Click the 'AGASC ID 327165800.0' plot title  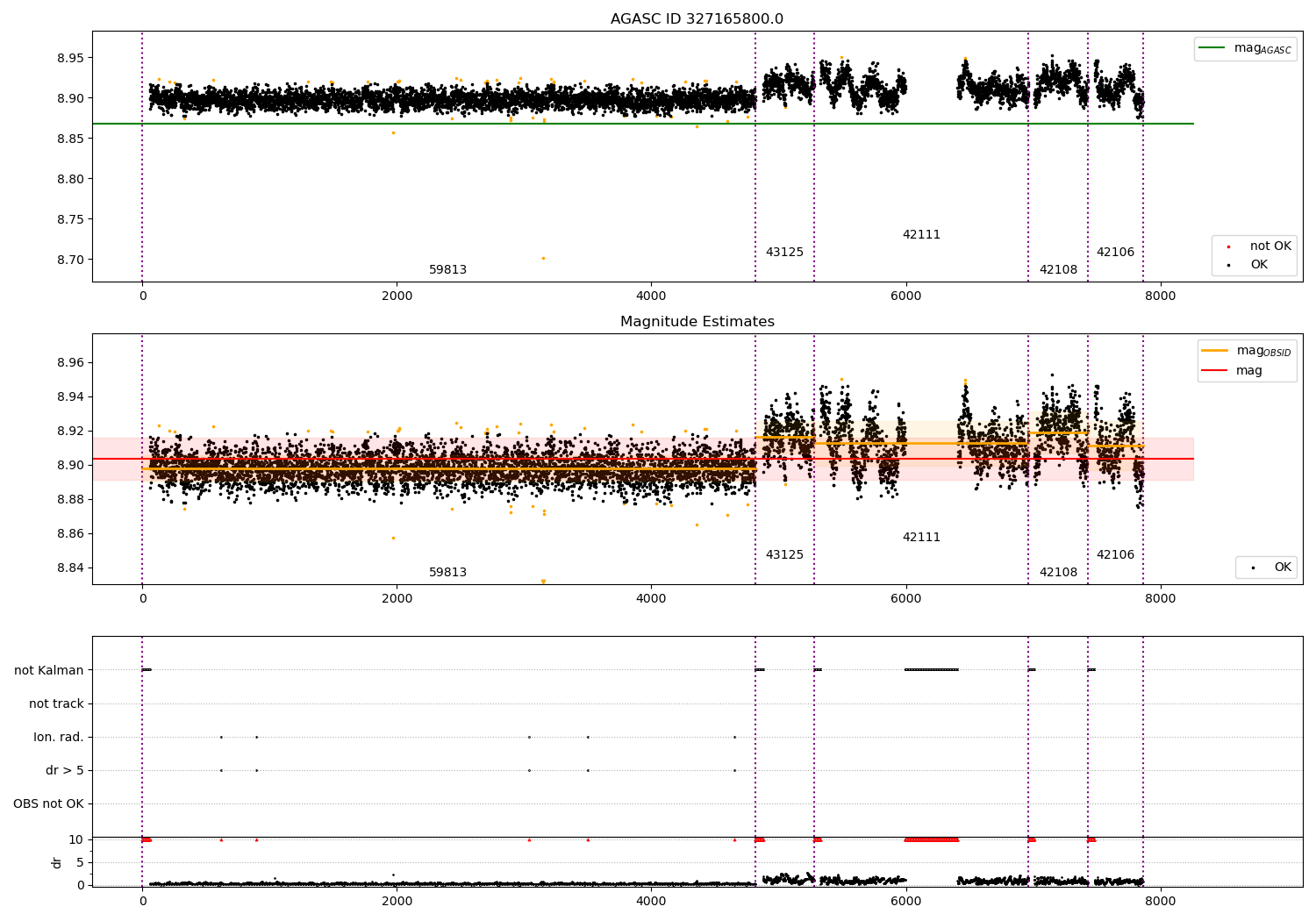(697, 19)
